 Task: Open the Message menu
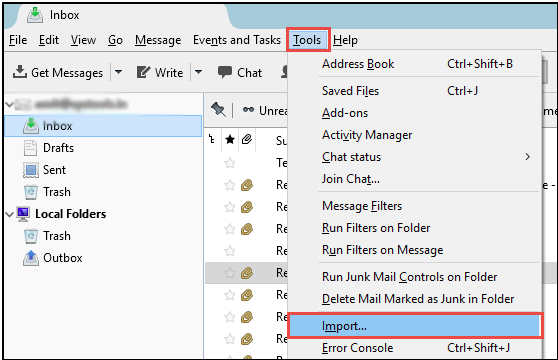click(x=158, y=40)
